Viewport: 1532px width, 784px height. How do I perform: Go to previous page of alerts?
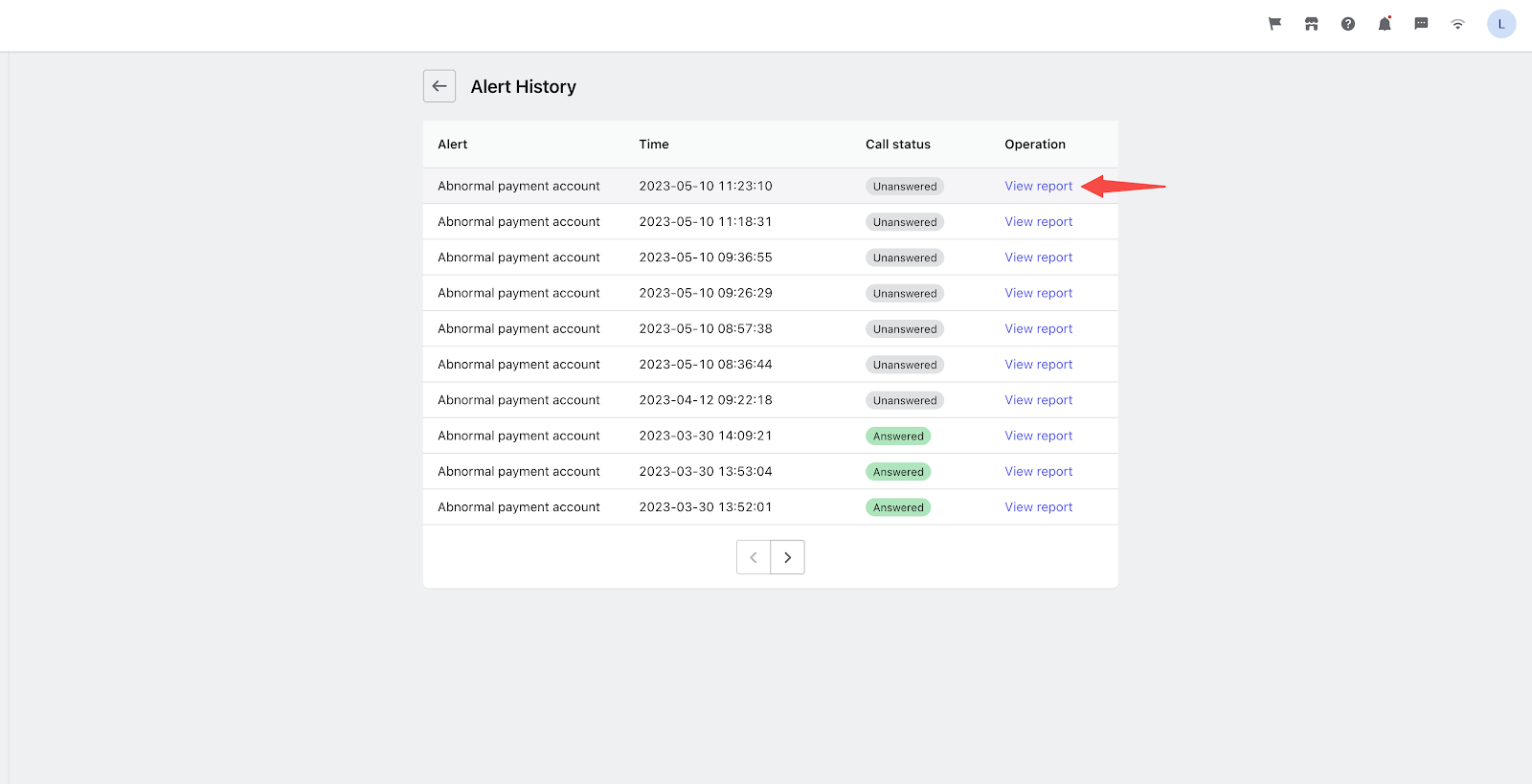[754, 557]
